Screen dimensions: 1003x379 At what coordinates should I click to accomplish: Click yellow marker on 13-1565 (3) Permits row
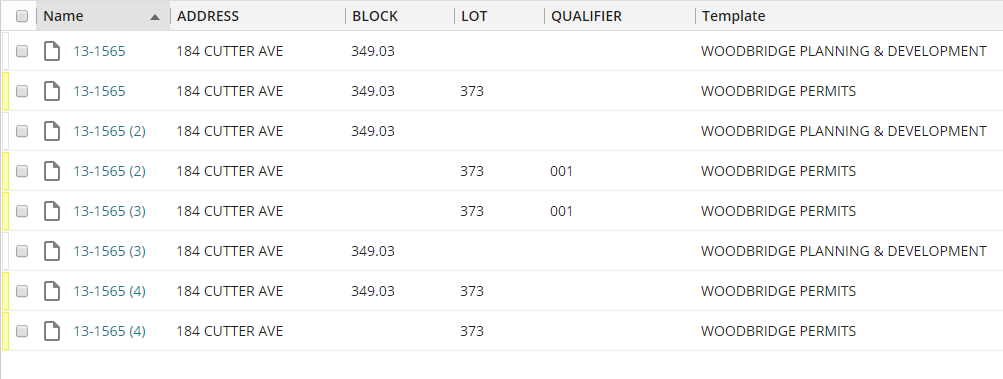pos(5,211)
